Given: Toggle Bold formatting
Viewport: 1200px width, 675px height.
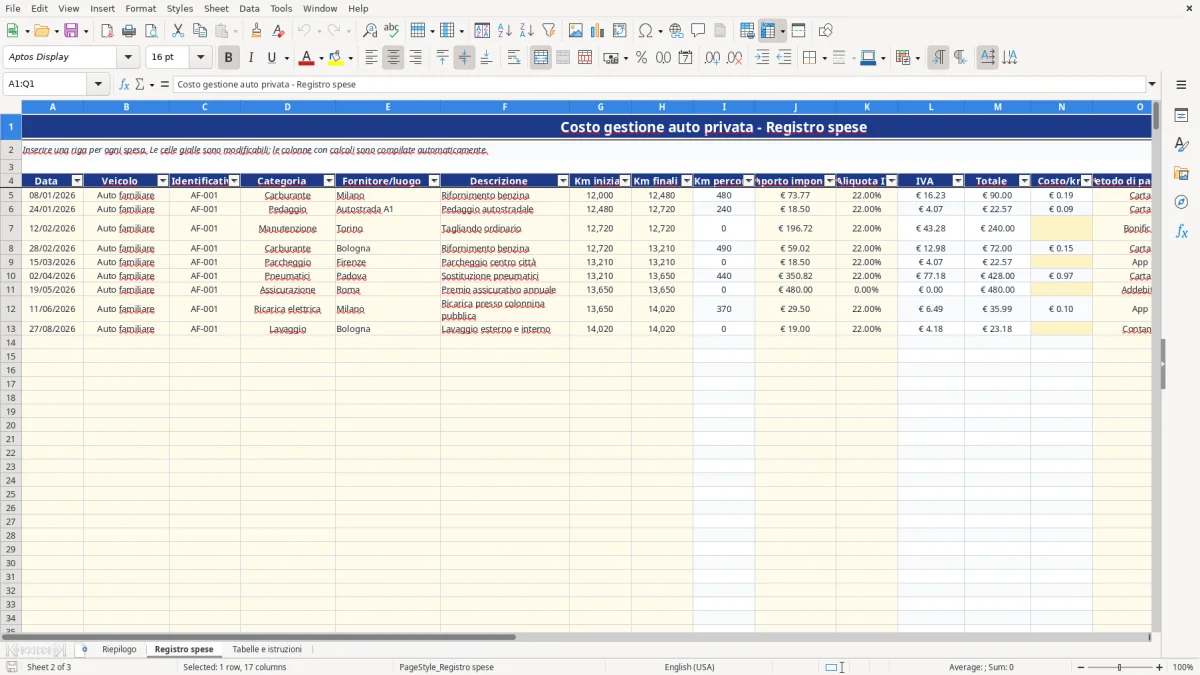Looking at the screenshot, I should (229, 58).
